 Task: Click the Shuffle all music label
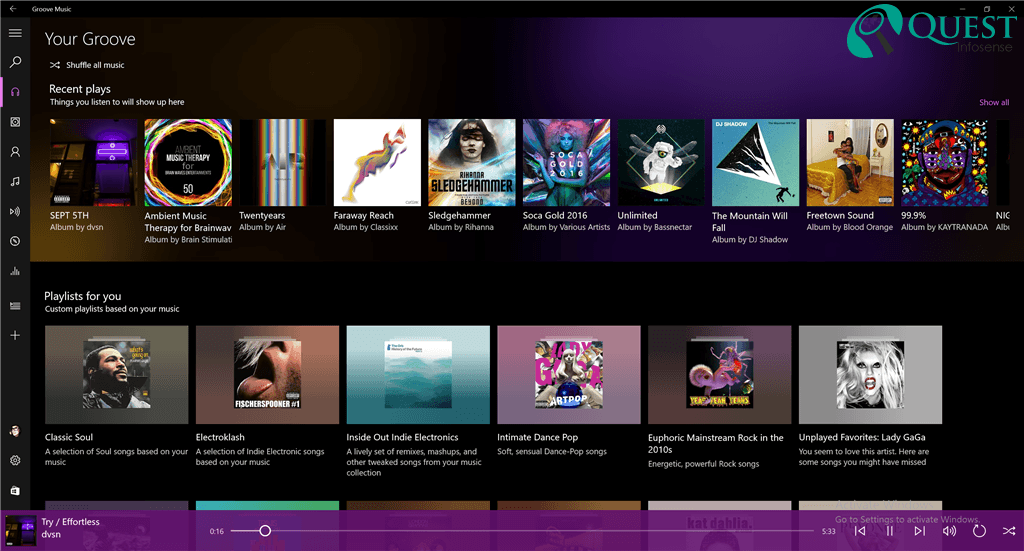pyautogui.click(x=95, y=65)
